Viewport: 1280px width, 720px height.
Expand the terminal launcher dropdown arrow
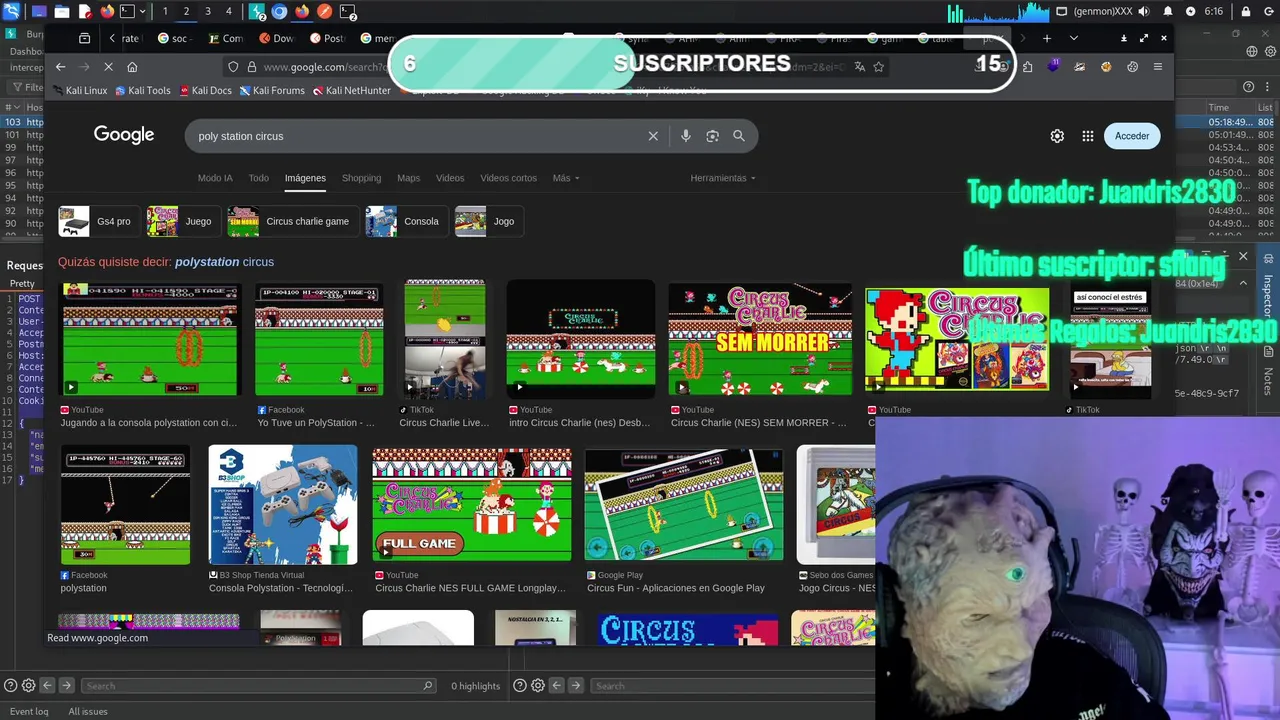[x=143, y=12]
